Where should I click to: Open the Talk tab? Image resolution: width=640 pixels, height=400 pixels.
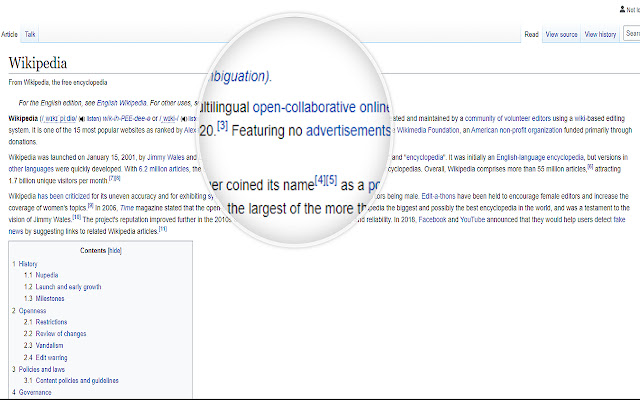point(30,34)
